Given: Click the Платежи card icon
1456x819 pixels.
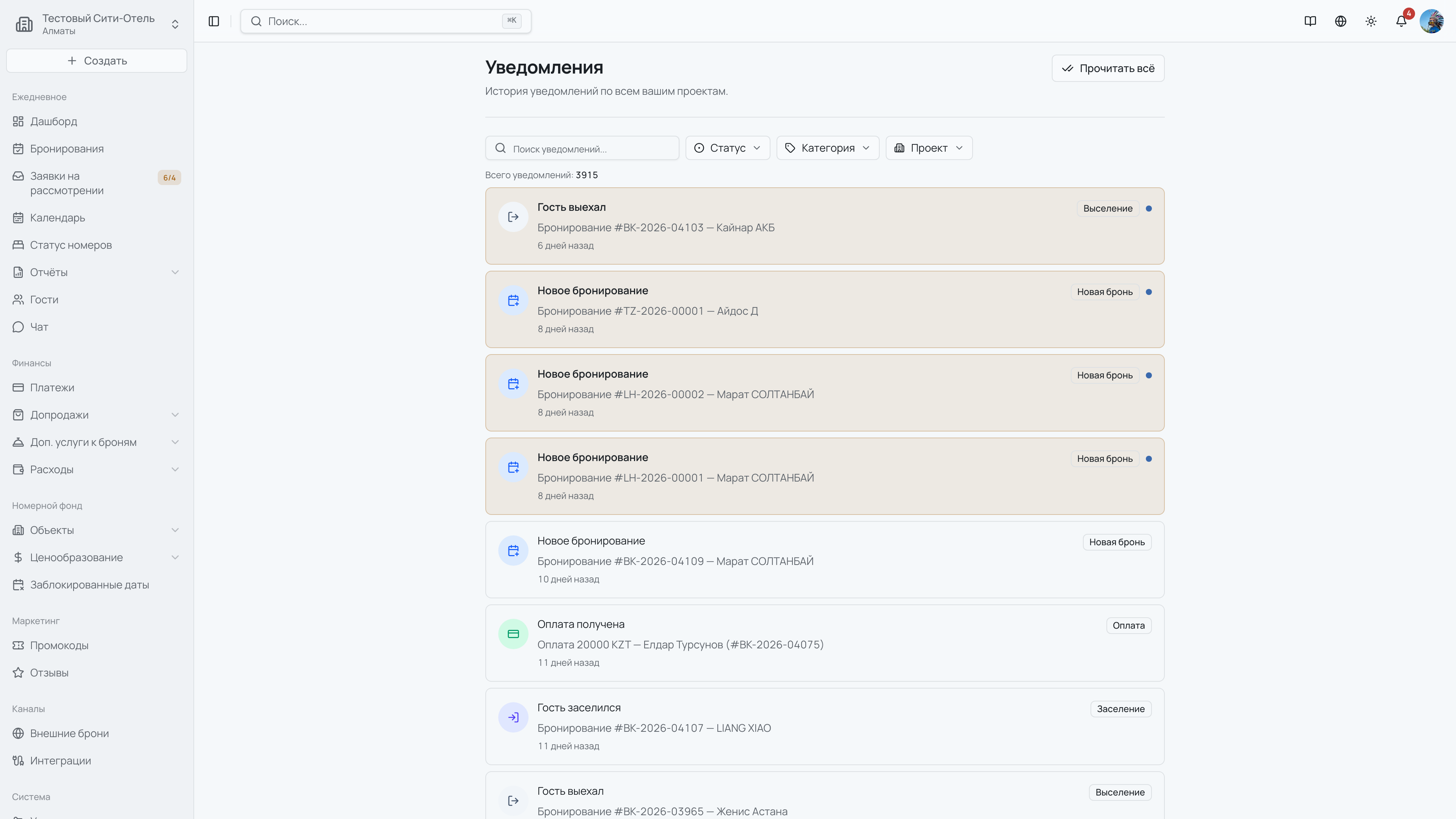Looking at the screenshot, I should coord(18,387).
